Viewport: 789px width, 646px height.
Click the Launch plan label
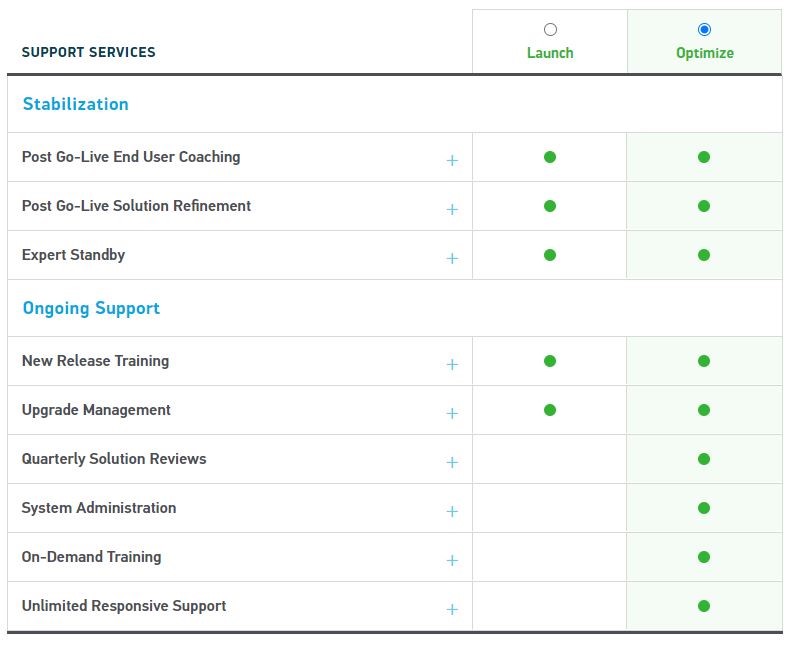pyautogui.click(x=550, y=53)
